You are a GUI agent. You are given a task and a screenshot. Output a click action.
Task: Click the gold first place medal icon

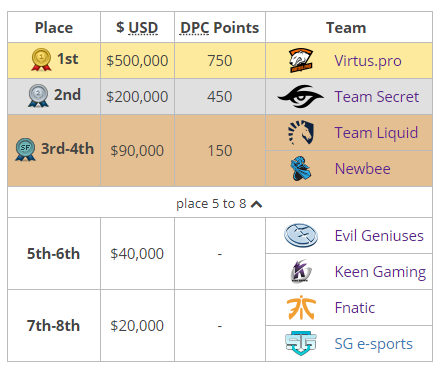(x=41, y=60)
